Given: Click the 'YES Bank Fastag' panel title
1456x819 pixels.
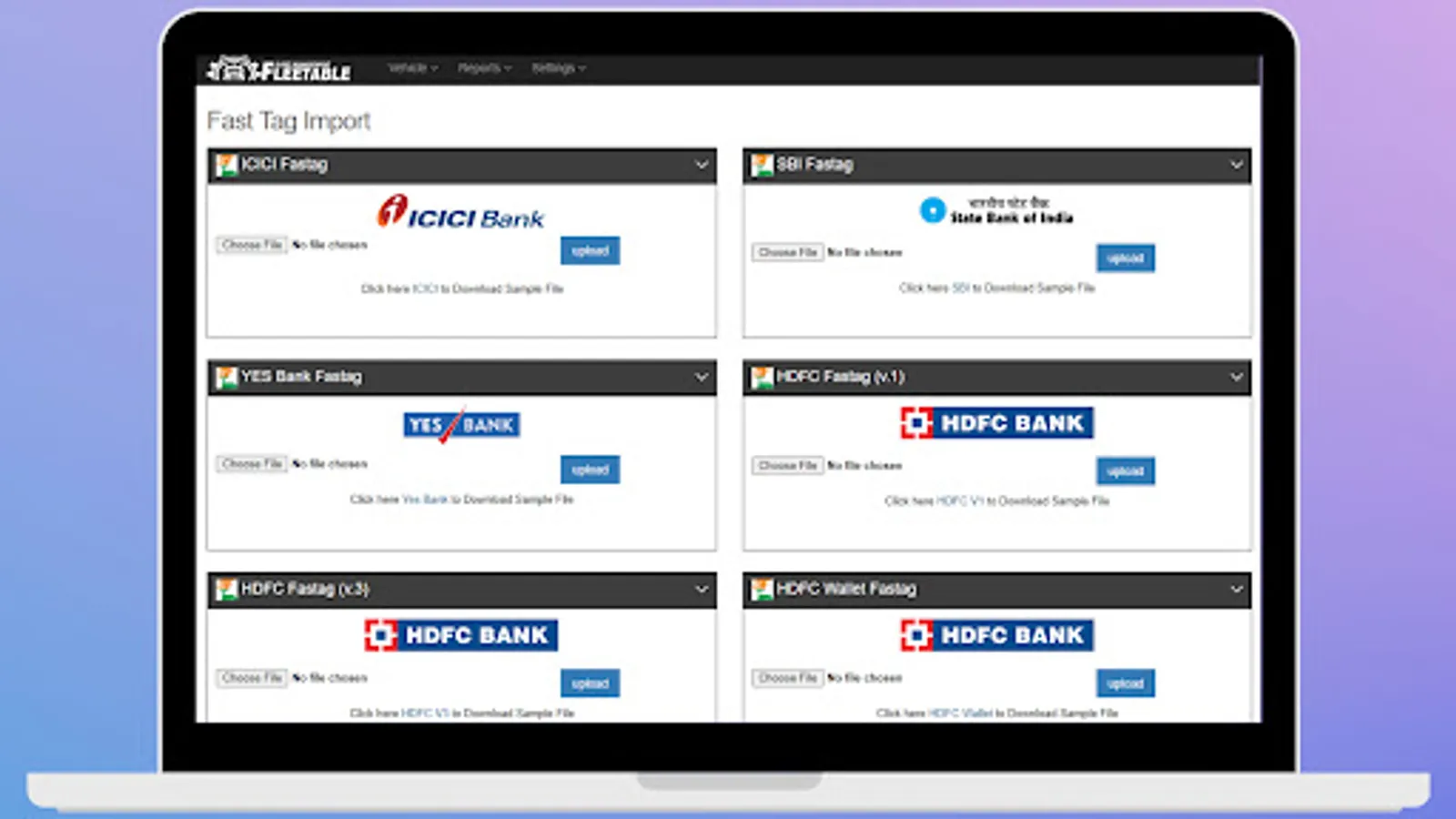Looking at the screenshot, I should click(x=301, y=377).
